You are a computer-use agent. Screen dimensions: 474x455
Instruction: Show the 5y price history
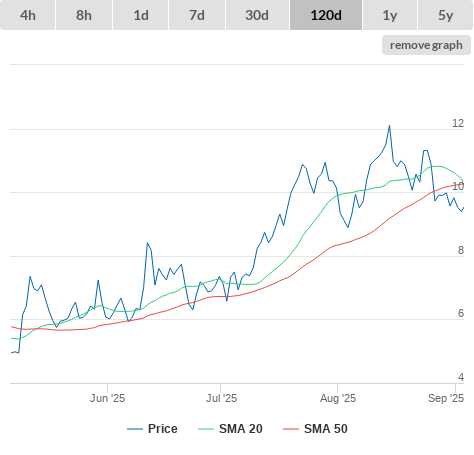(445, 15)
